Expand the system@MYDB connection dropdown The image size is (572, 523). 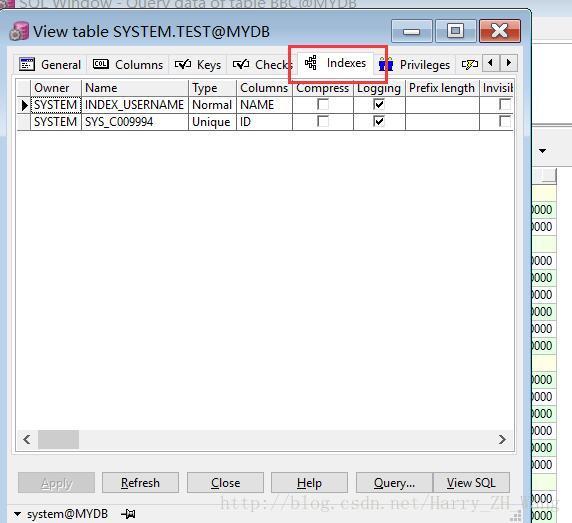pyautogui.click(x=17, y=514)
